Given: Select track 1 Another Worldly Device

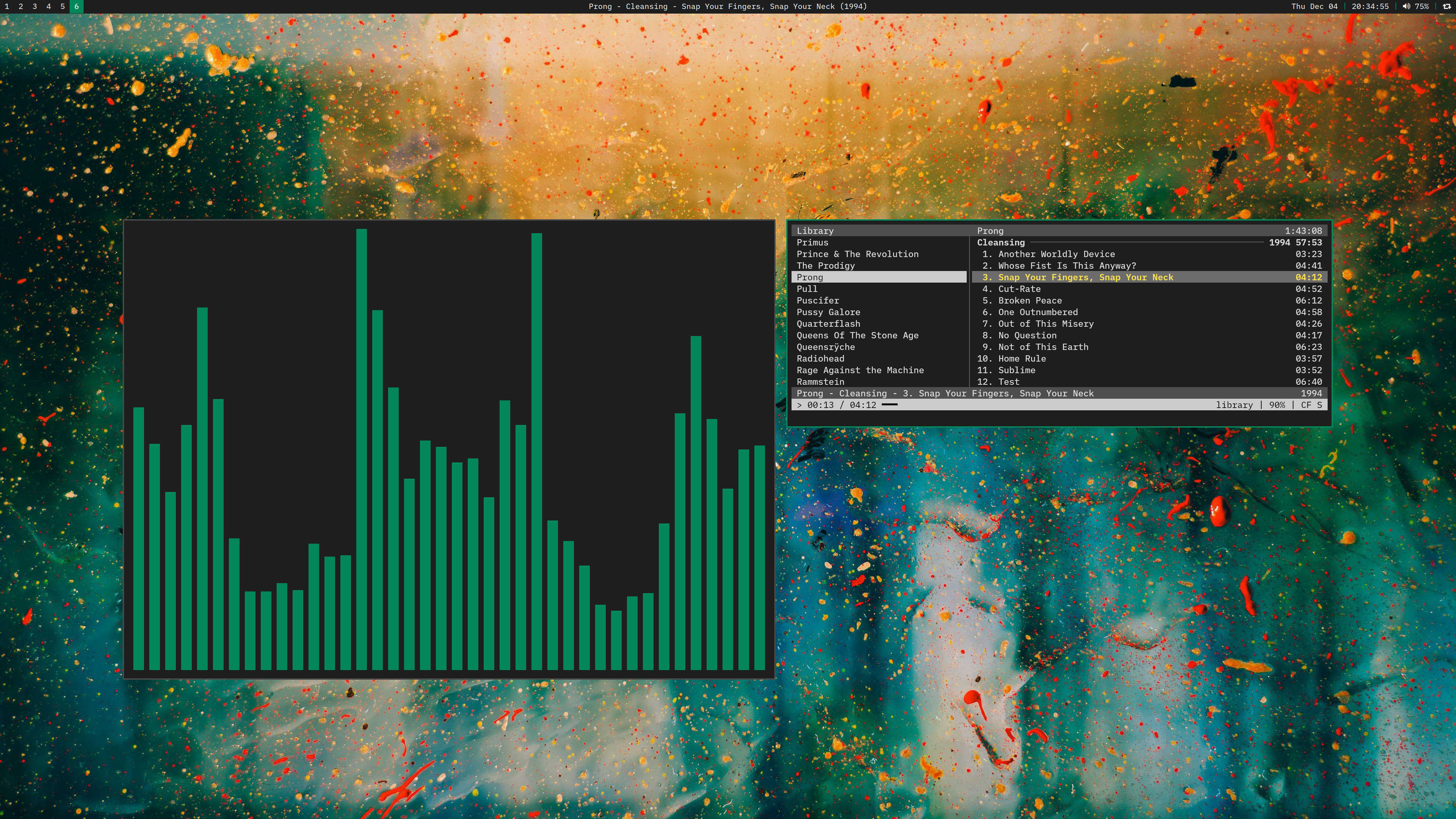Looking at the screenshot, I should 1056,254.
